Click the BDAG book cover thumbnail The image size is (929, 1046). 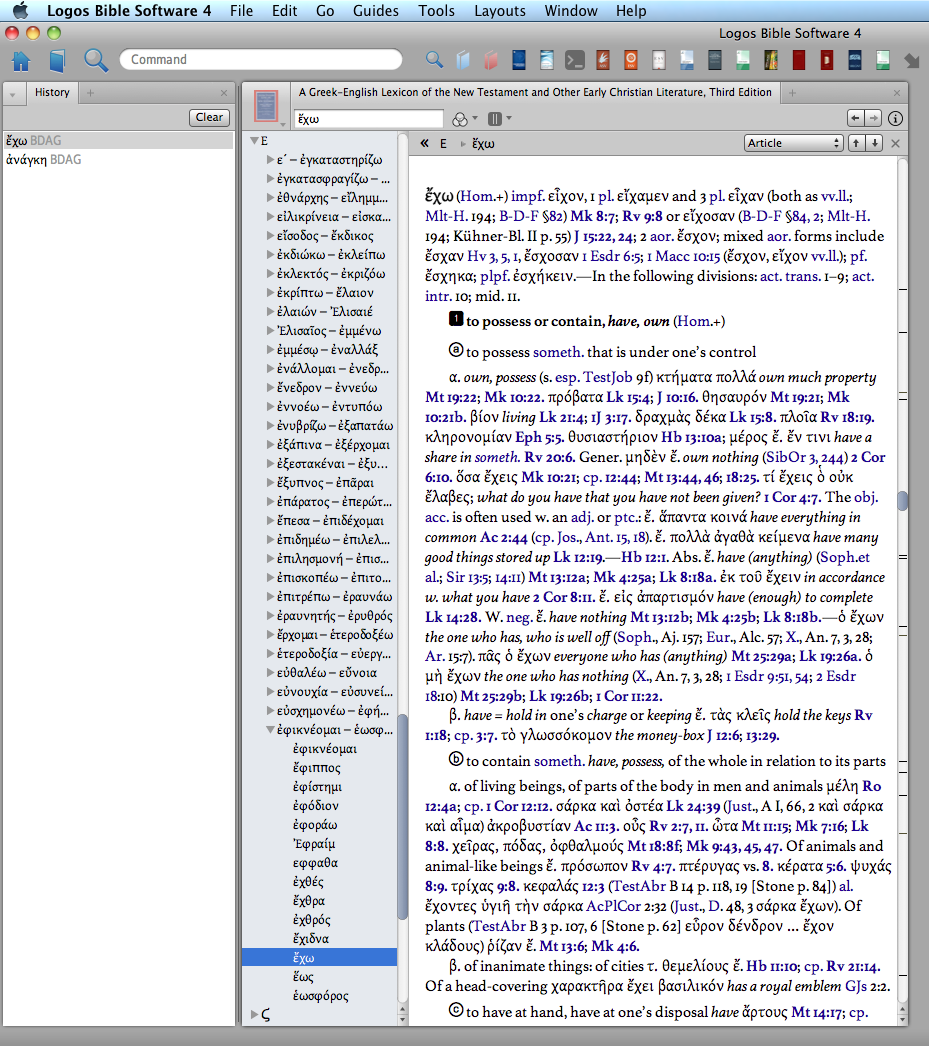[x=266, y=105]
